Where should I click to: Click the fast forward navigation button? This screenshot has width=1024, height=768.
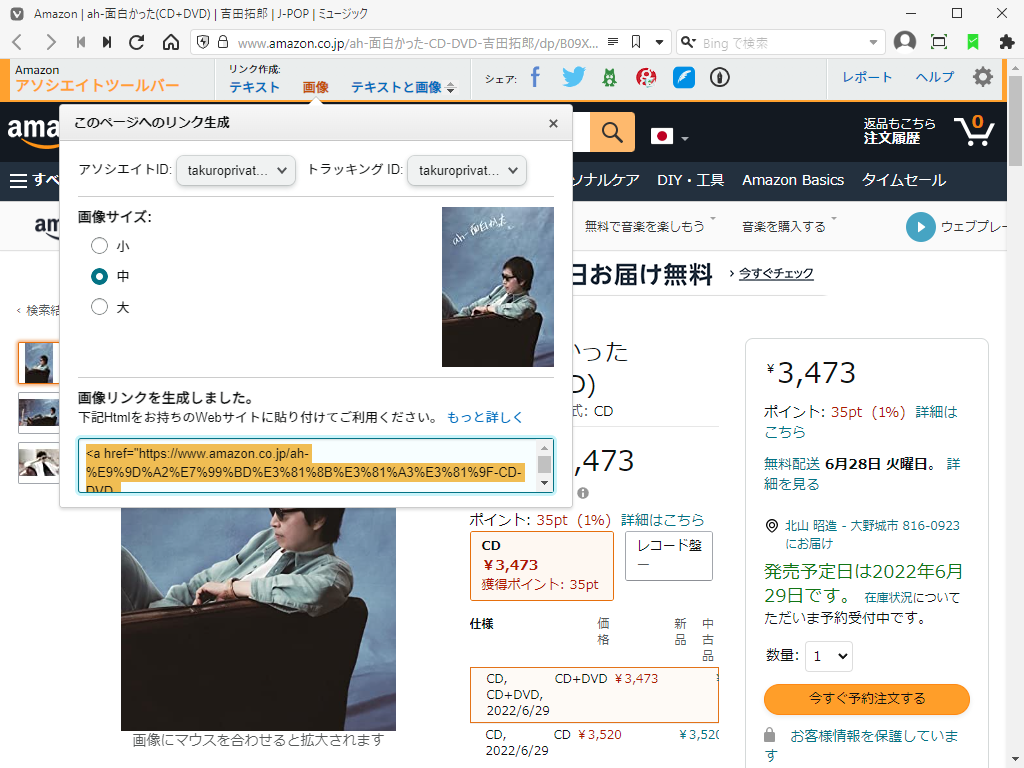click(107, 42)
